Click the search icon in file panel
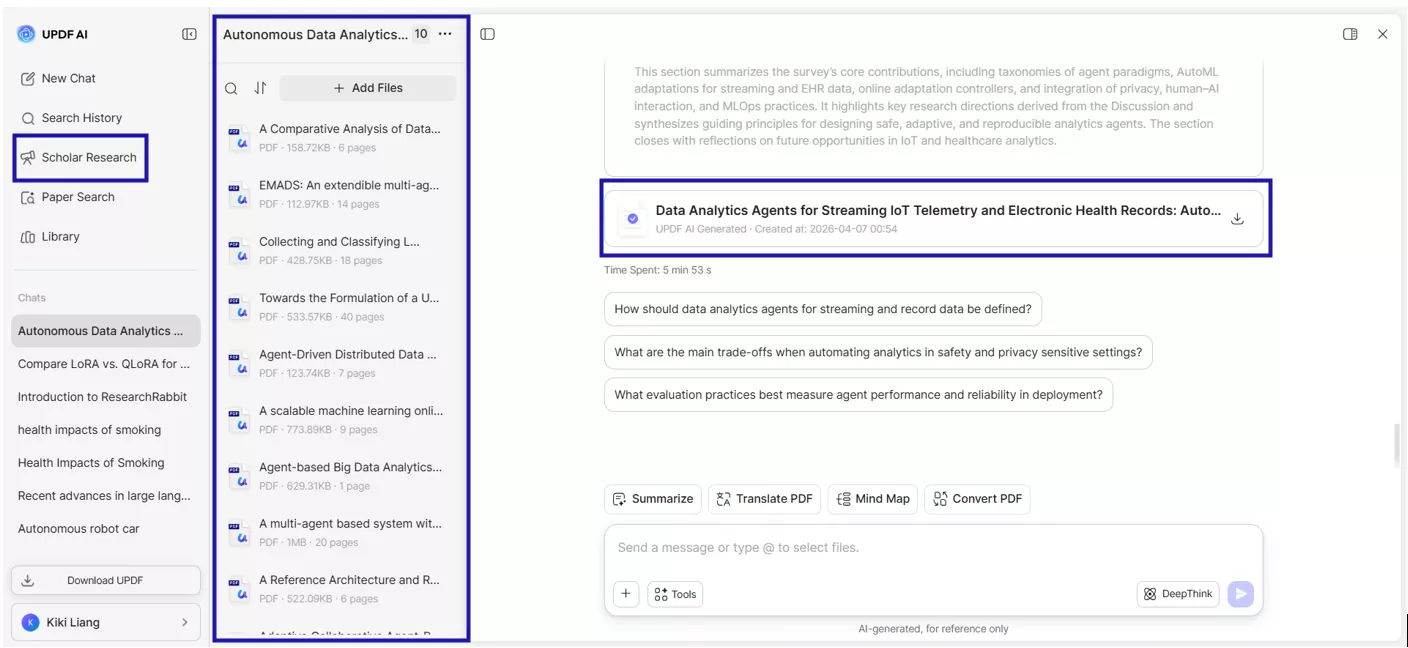The image size is (1408, 648). [x=231, y=88]
